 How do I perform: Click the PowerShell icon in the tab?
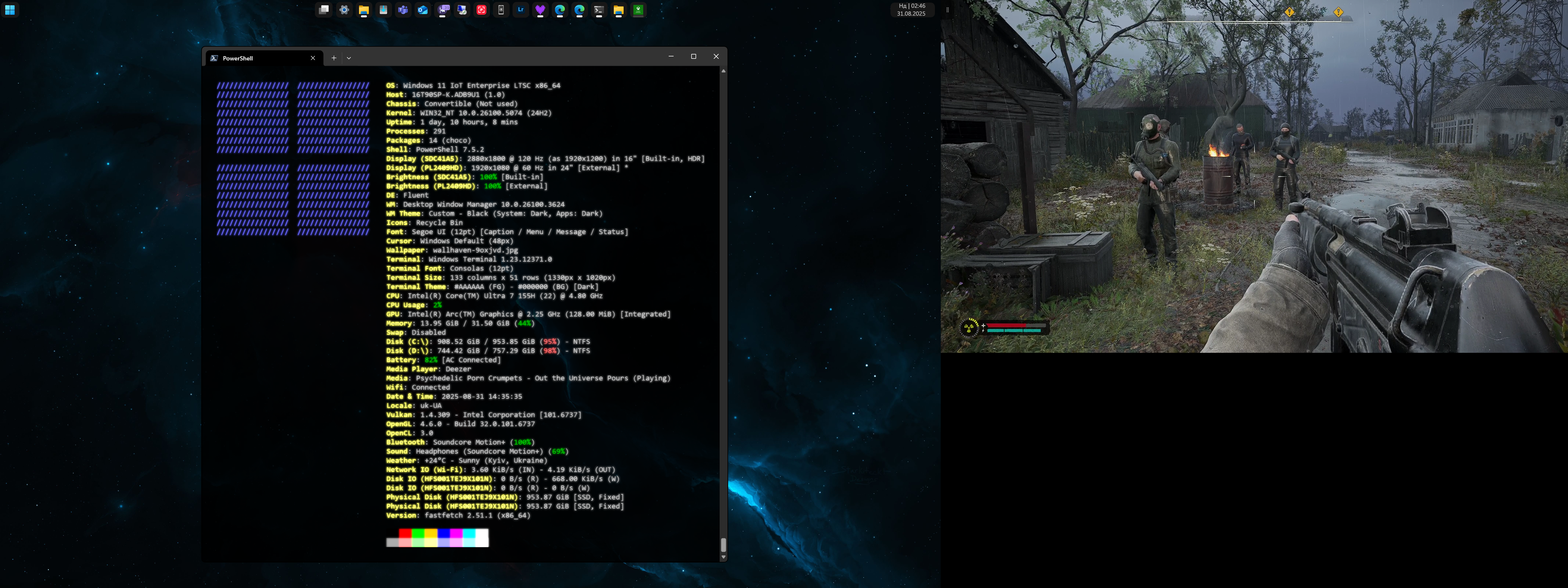(x=214, y=58)
